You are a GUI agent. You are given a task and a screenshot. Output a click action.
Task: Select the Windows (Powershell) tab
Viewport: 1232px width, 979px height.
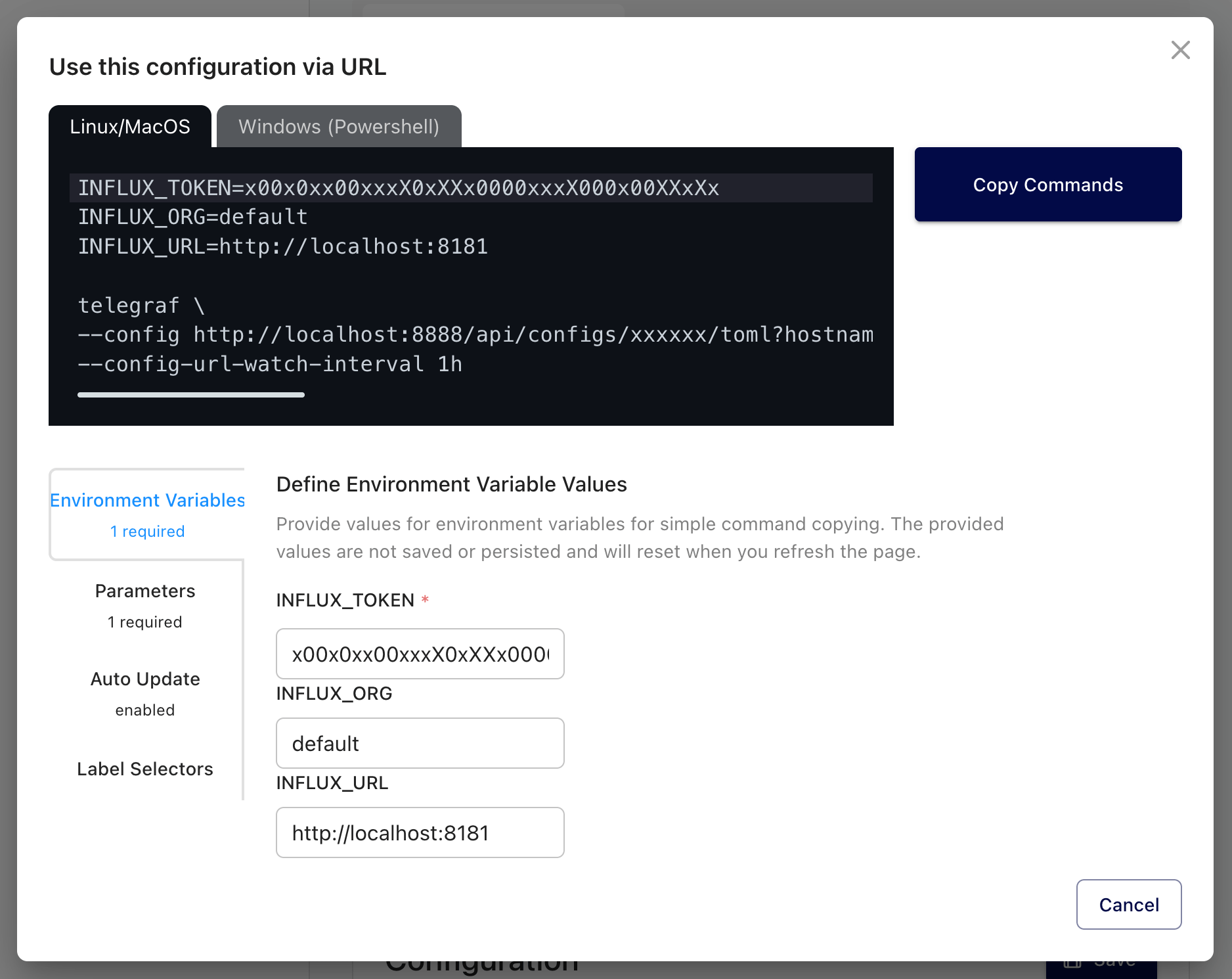(339, 127)
